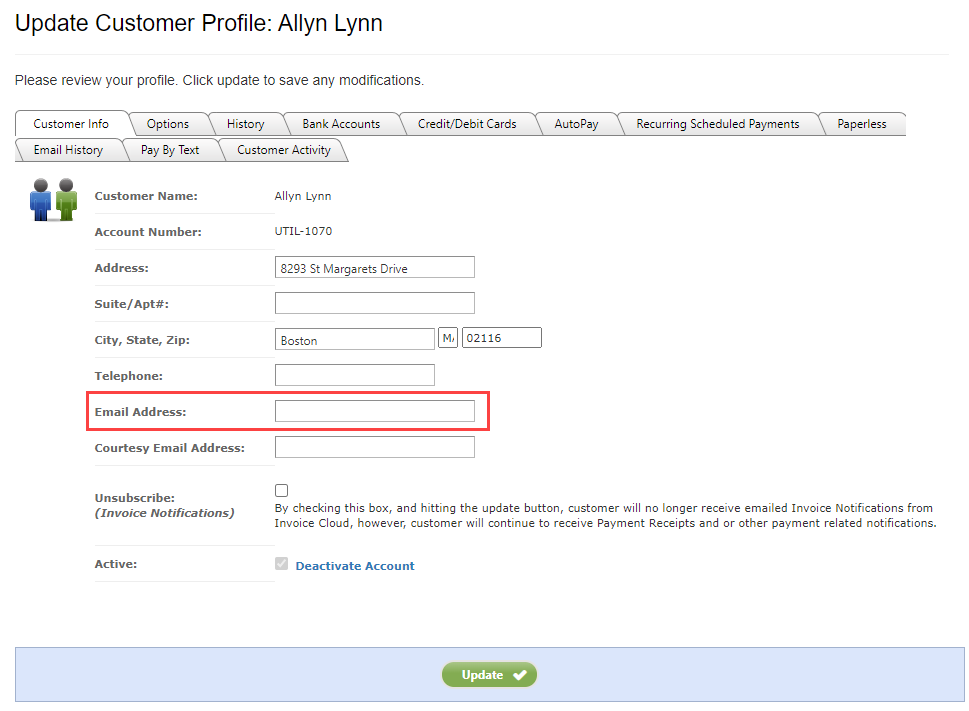Viewport: 969px width, 711px height.
Task: Click the Deactivate Account link
Action: coord(355,566)
